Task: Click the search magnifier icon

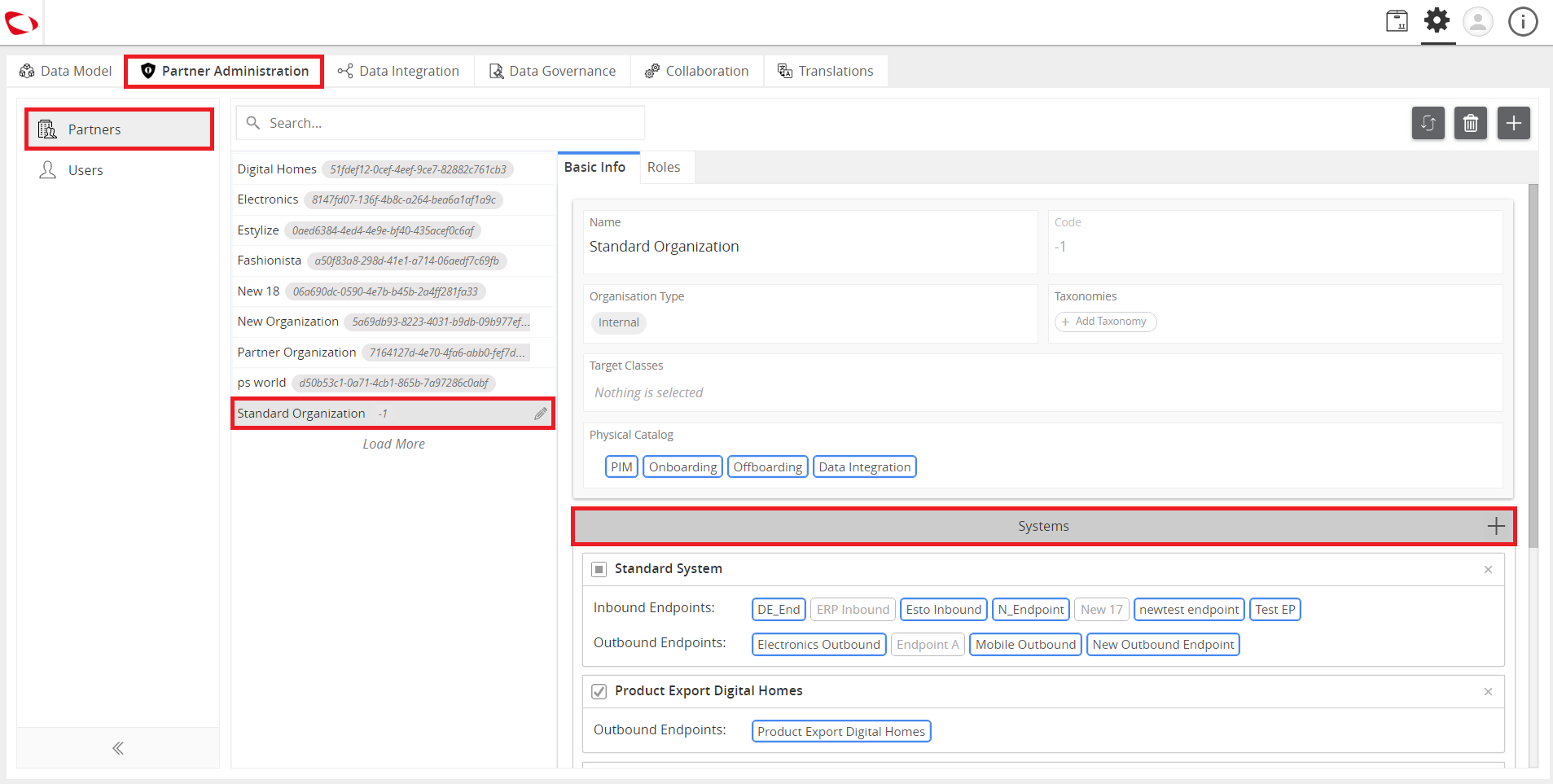Action: (x=253, y=123)
